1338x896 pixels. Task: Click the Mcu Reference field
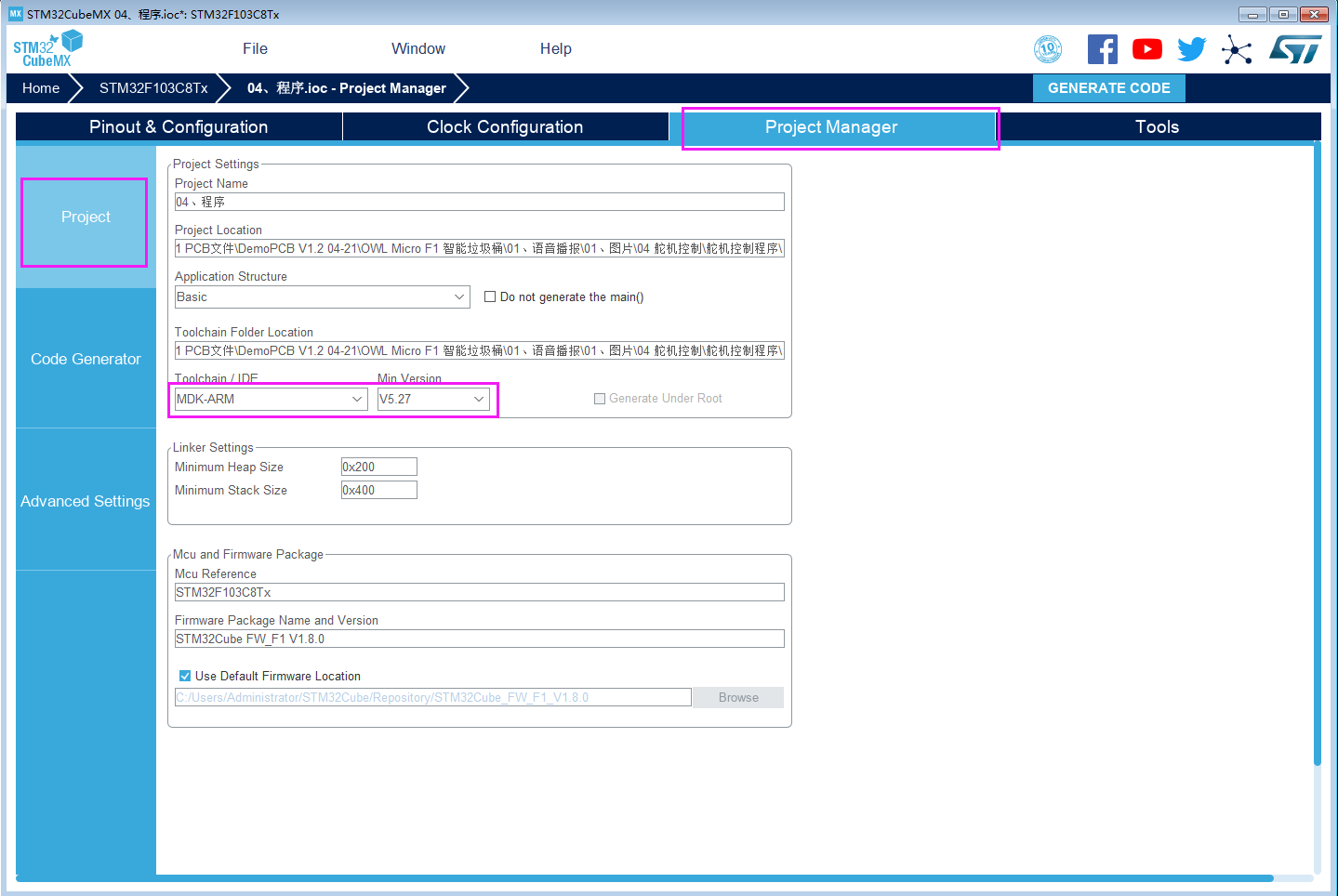click(480, 592)
